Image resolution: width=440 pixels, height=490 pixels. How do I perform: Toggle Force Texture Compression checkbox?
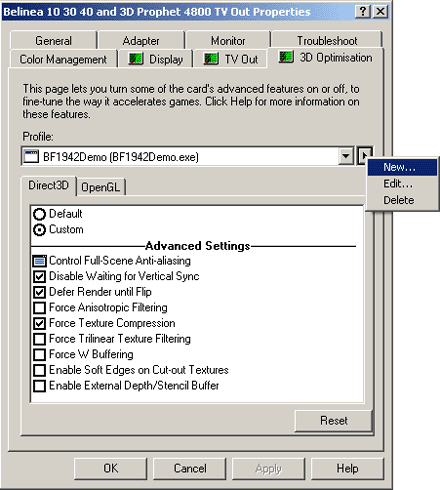(40, 323)
